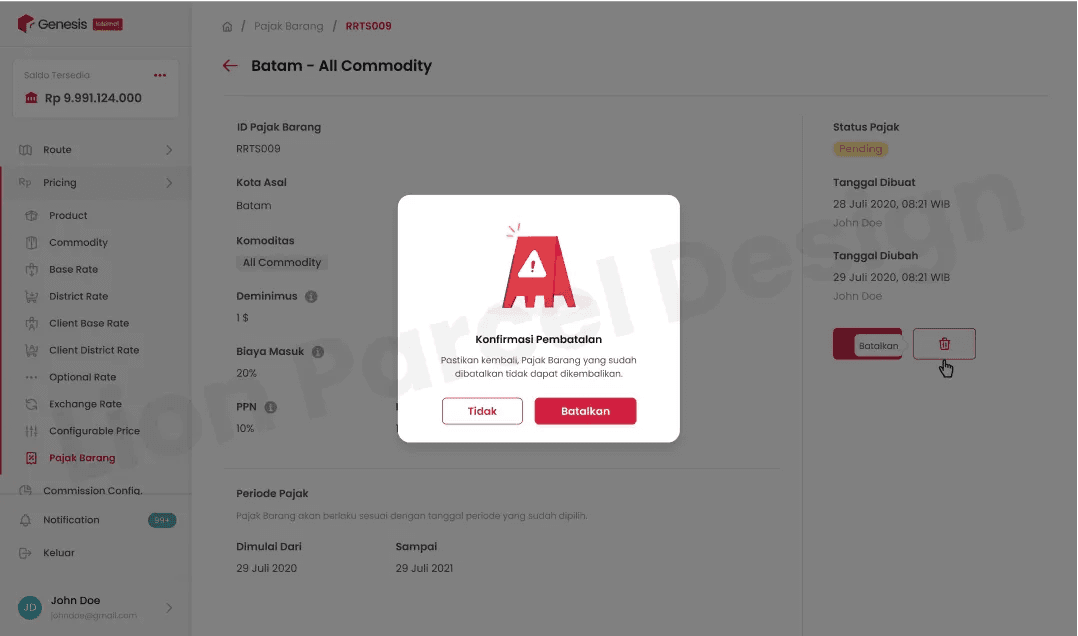
Task: Open the home breadcrumb icon
Action: point(227,27)
